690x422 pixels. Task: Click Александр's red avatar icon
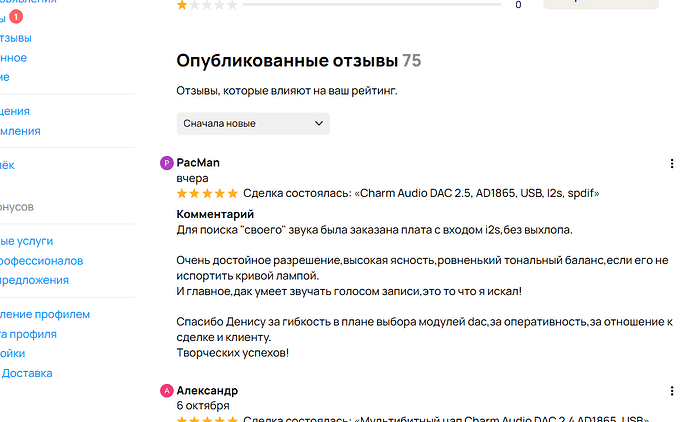(x=166, y=391)
